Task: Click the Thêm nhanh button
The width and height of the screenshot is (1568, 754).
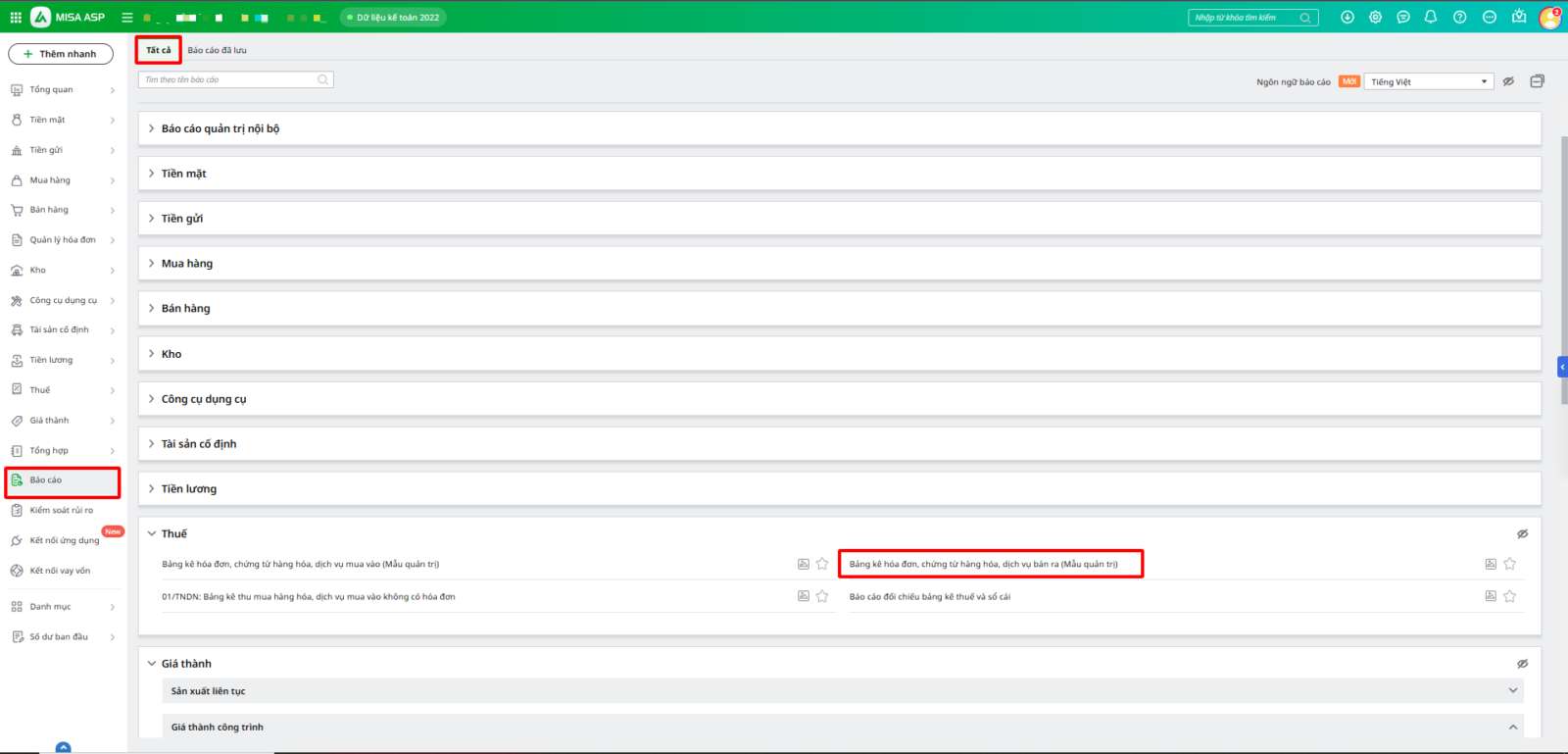Action: [x=61, y=54]
